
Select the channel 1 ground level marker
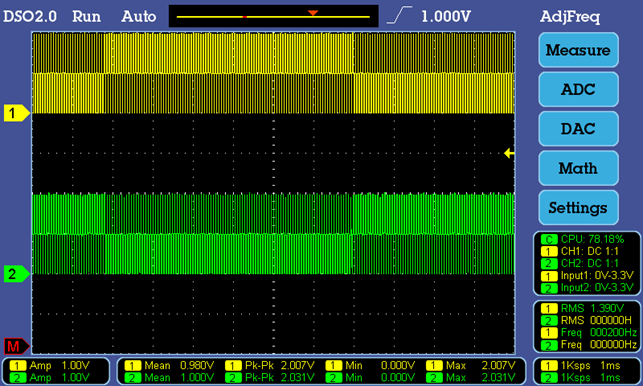click(x=17, y=113)
